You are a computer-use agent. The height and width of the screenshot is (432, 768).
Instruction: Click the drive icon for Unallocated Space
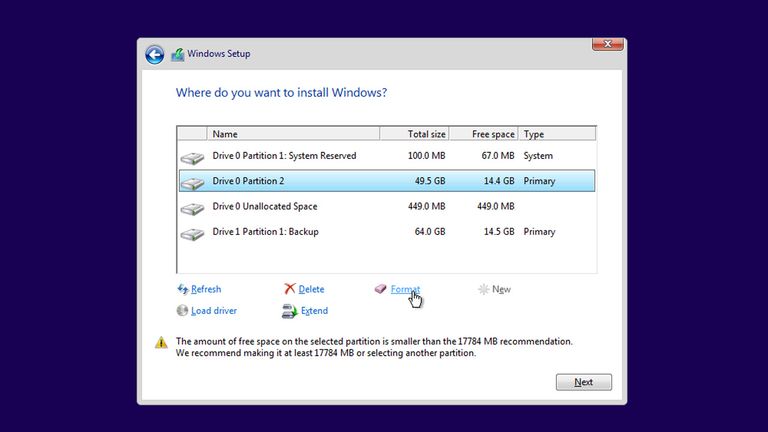coord(192,208)
